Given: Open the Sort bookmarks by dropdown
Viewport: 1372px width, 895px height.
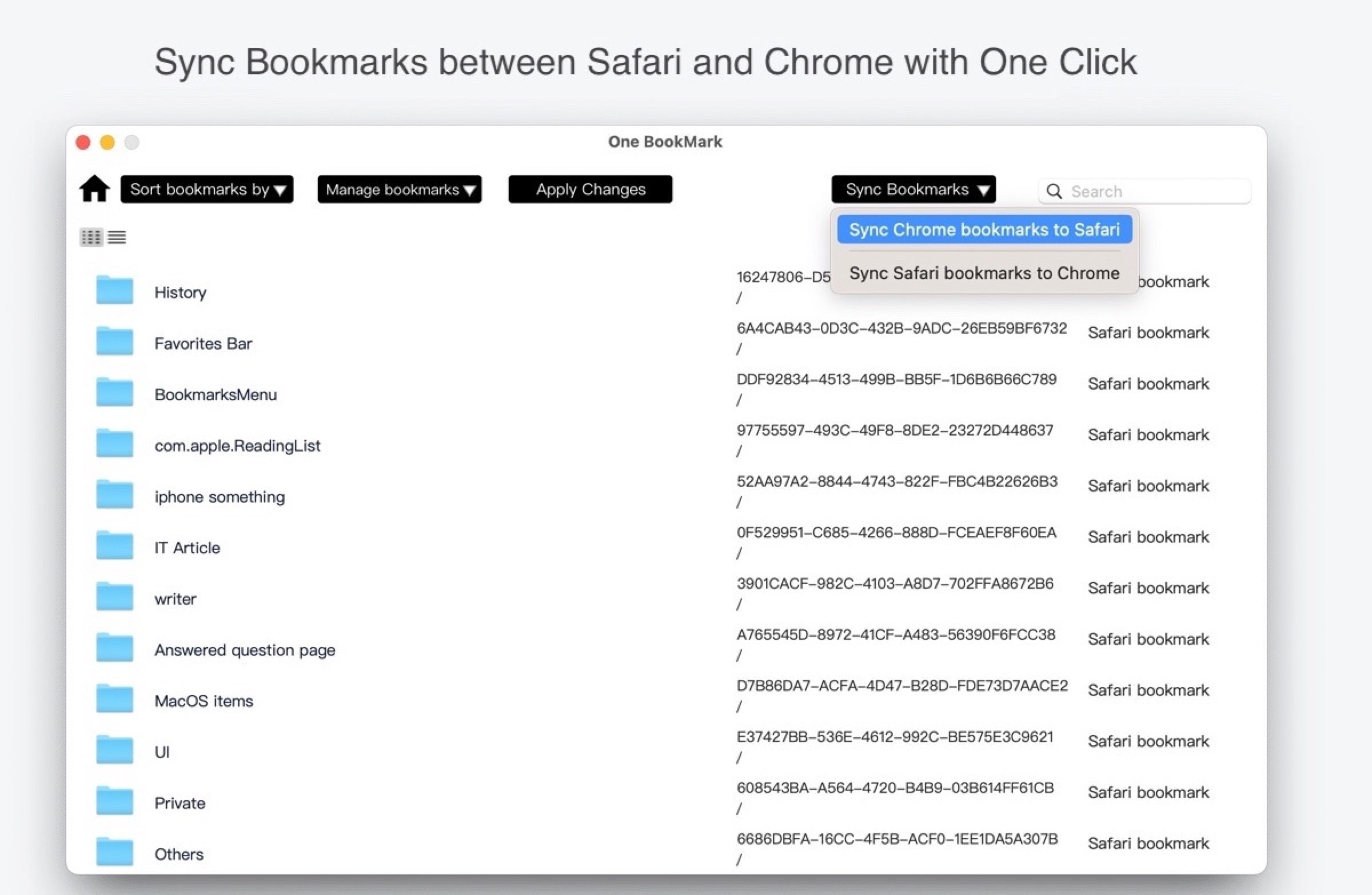Looking at the screenshot, I should tap(206, 189).
